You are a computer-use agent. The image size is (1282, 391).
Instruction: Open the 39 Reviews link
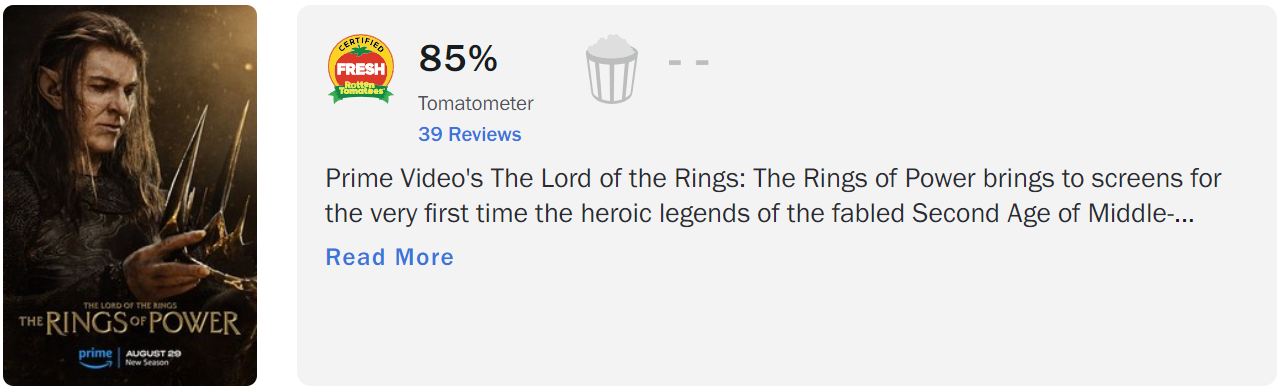tap(470, 134)
